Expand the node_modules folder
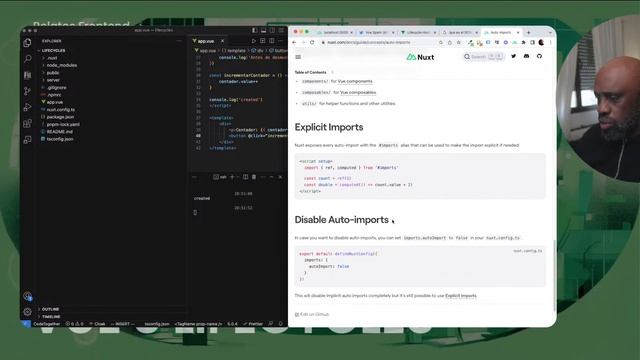640x360 pixels. tap(61, 65)
